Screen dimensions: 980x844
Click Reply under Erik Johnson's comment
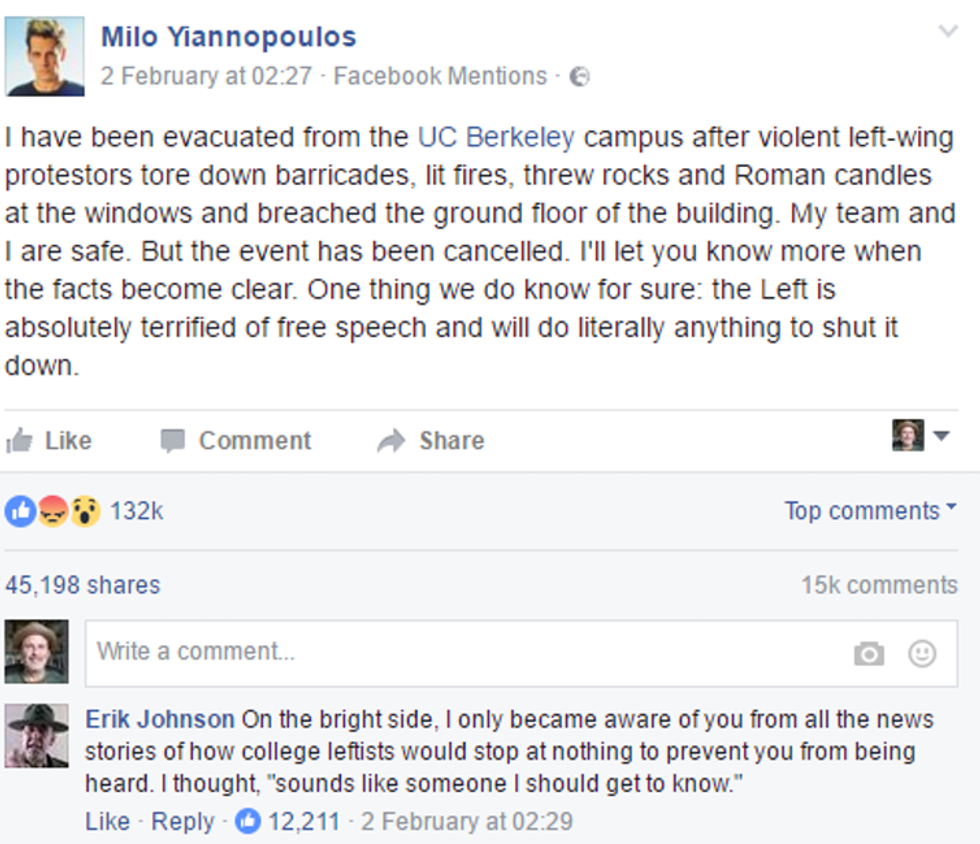182,822
